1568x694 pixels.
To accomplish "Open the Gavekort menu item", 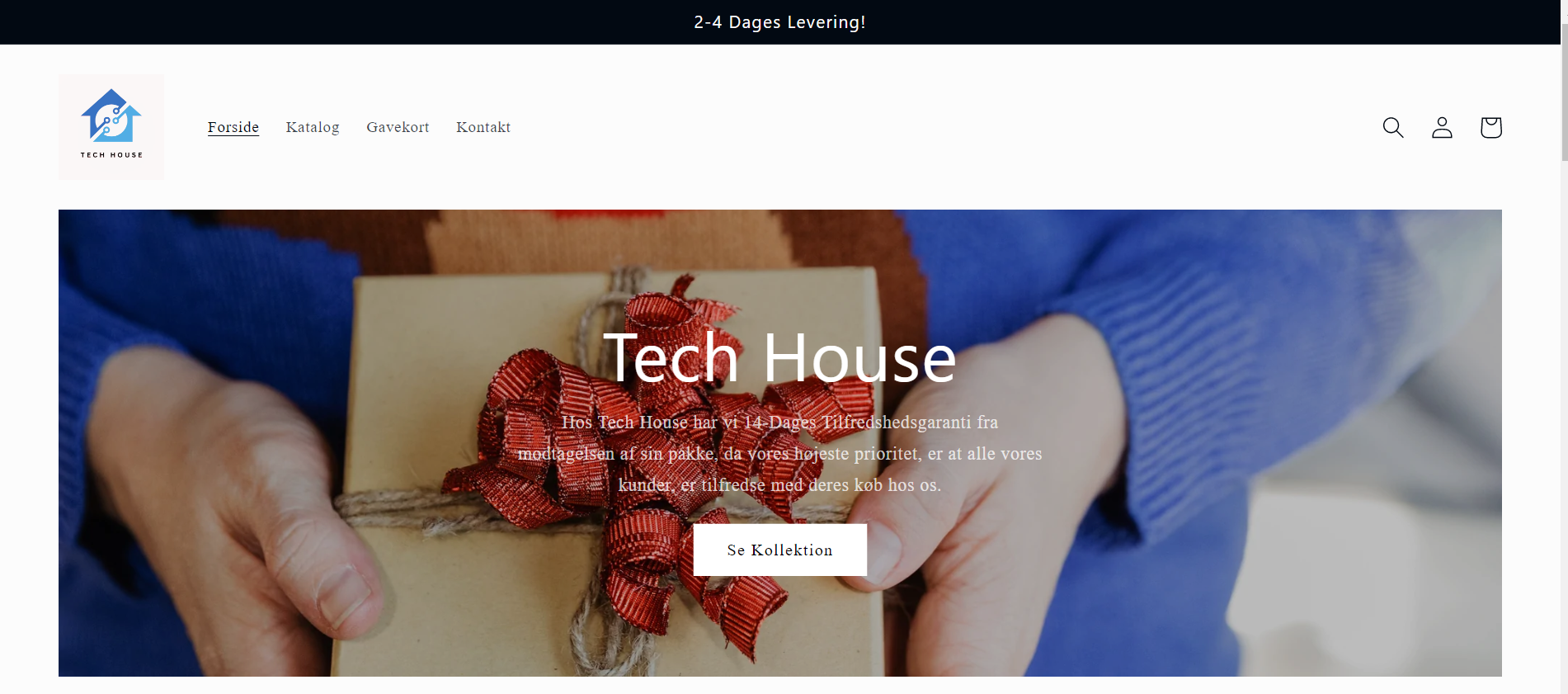I will [x=398, y=127].
